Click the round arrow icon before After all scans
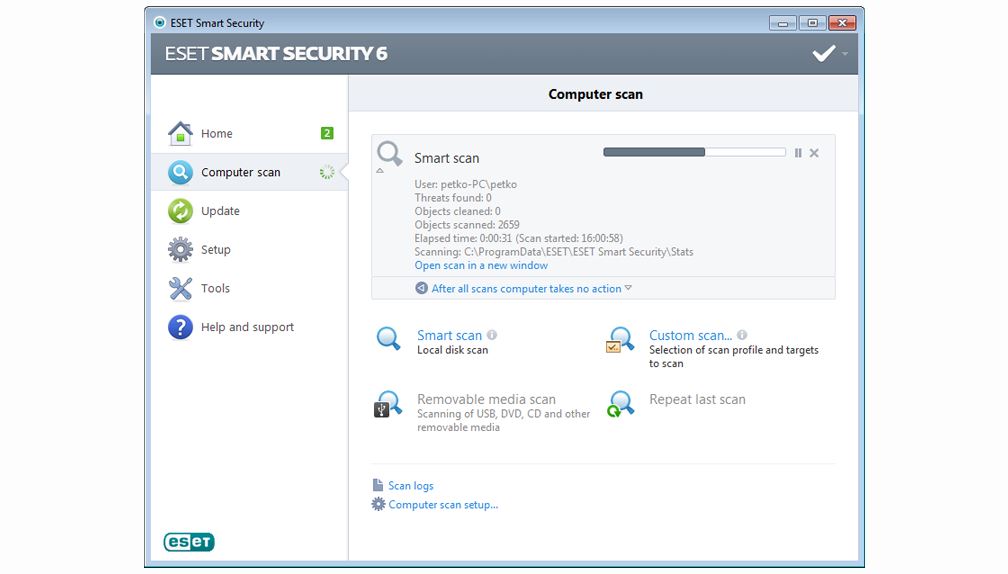The height and width of the screenshot is (574, 1008). [x=421, y=288]
